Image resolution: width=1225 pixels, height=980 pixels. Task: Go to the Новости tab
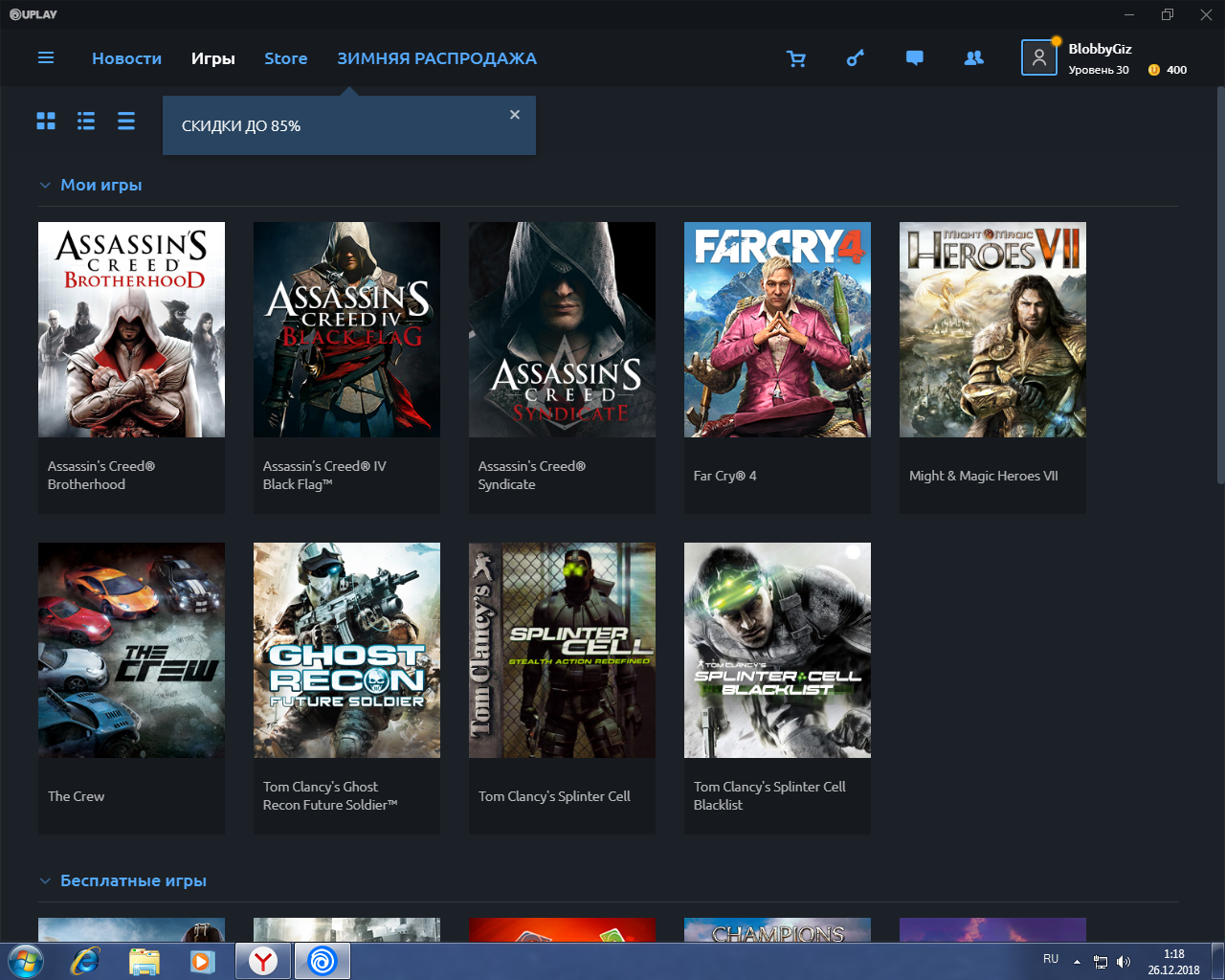click(126, 58)
